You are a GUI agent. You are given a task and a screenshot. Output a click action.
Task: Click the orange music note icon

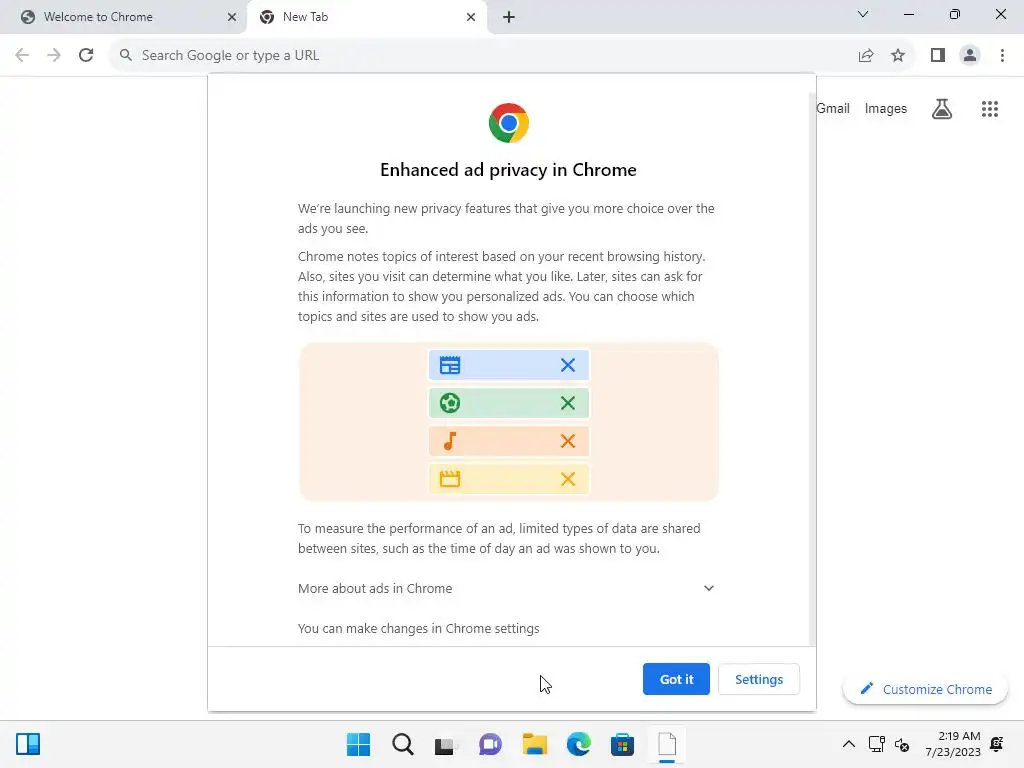click(450, 441)
